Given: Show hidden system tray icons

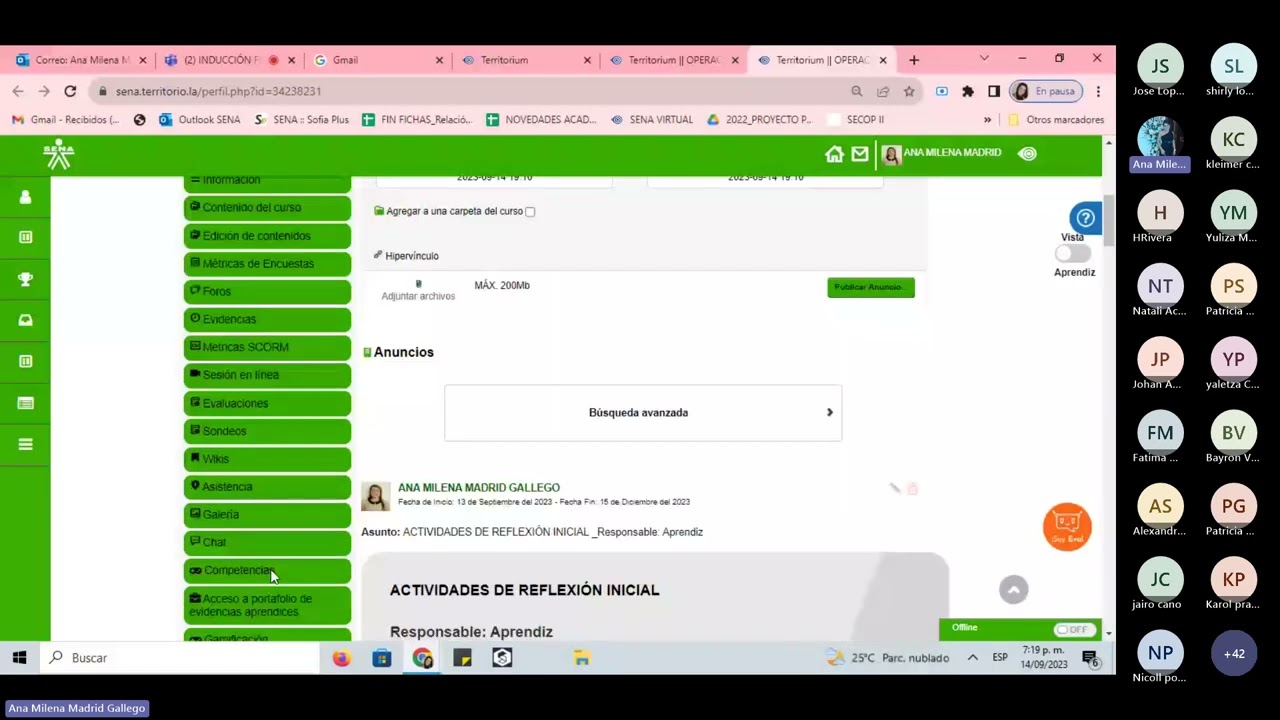Looking at the screenshot, I should coord(972,658).
